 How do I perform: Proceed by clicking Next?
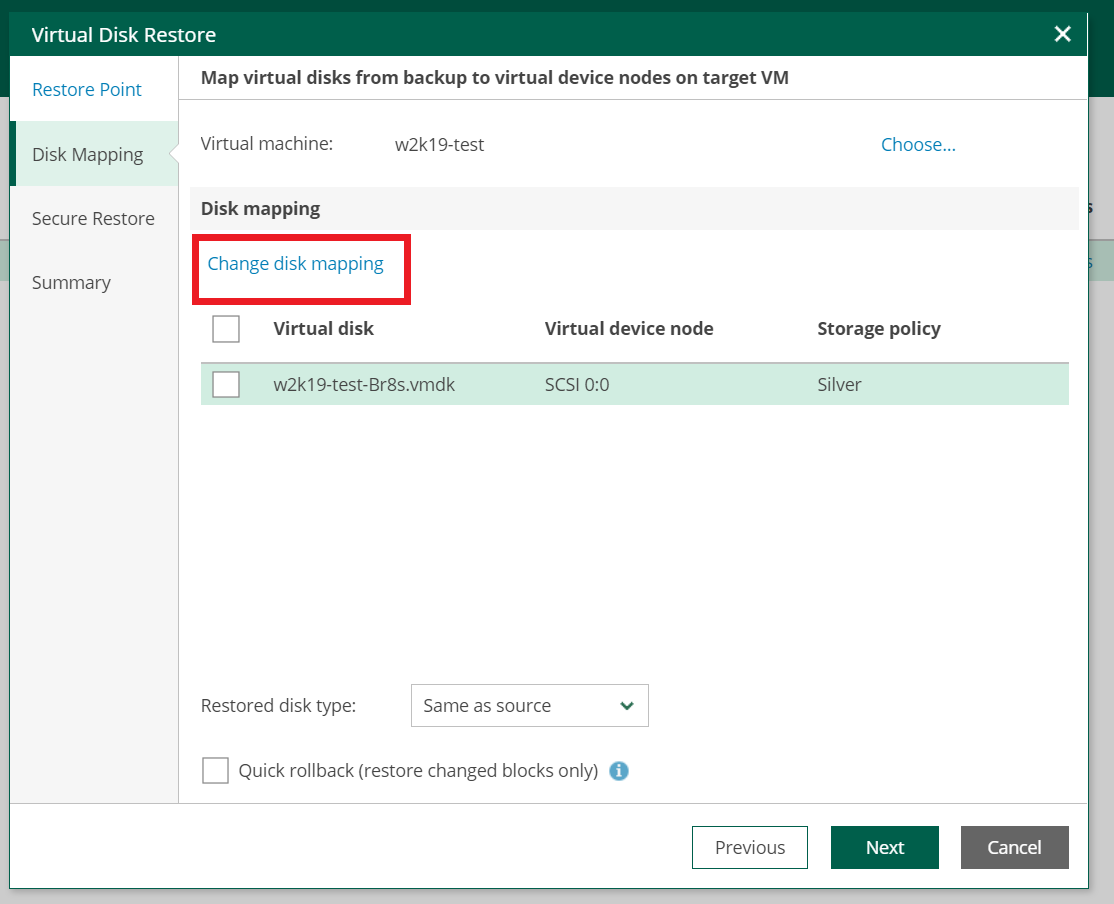pos(884,847)
